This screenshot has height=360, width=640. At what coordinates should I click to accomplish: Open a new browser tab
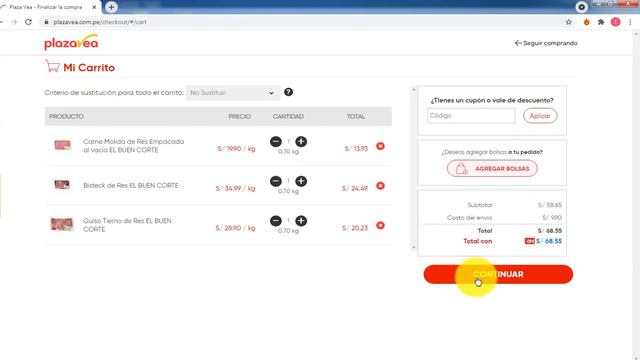[x=111, y=7]
